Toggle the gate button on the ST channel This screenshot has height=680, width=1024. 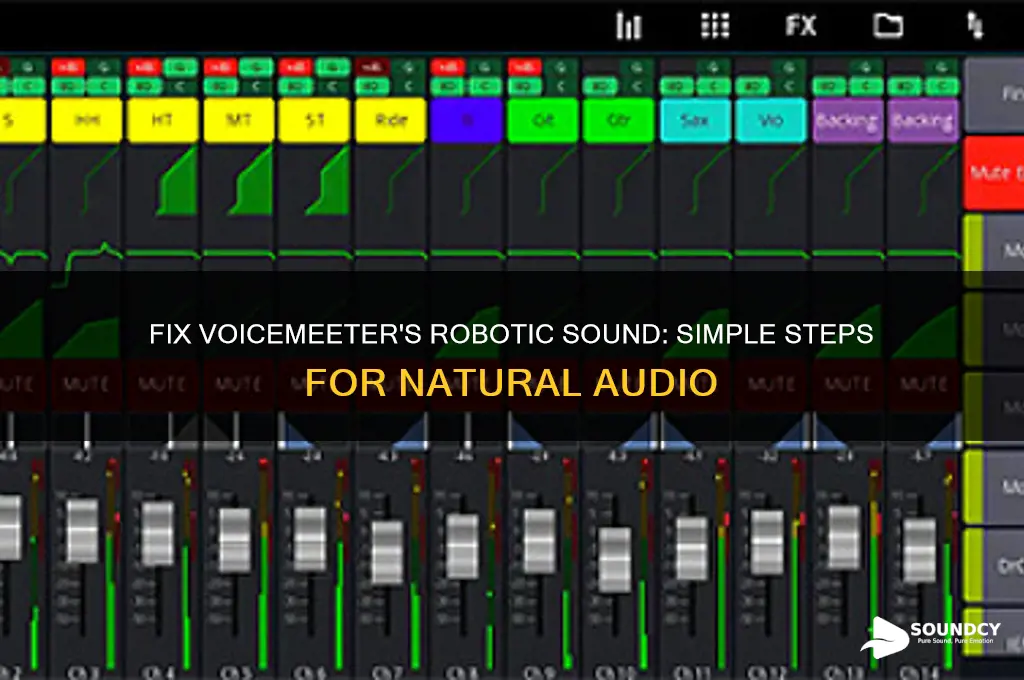[x=332, y=67]
